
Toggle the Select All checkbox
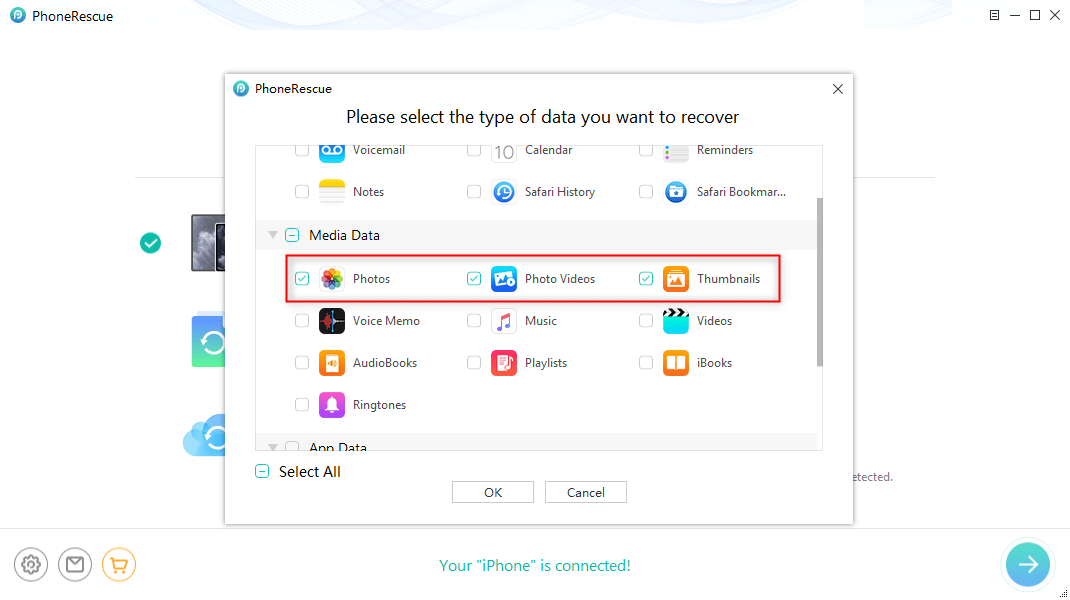point(262,472)
